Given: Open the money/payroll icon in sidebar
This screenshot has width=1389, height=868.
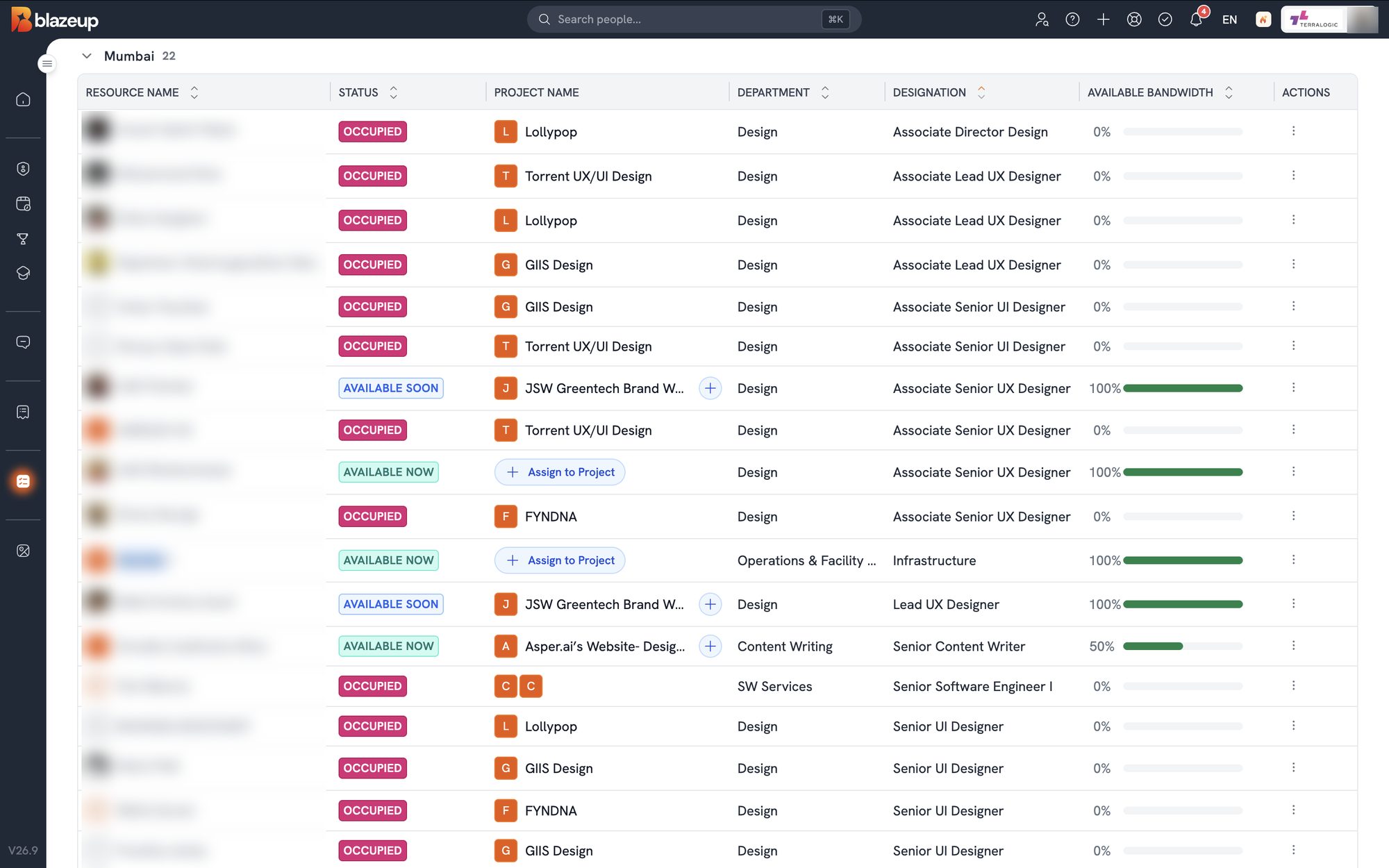Looking at the screenshot, I should coord(23,169).
